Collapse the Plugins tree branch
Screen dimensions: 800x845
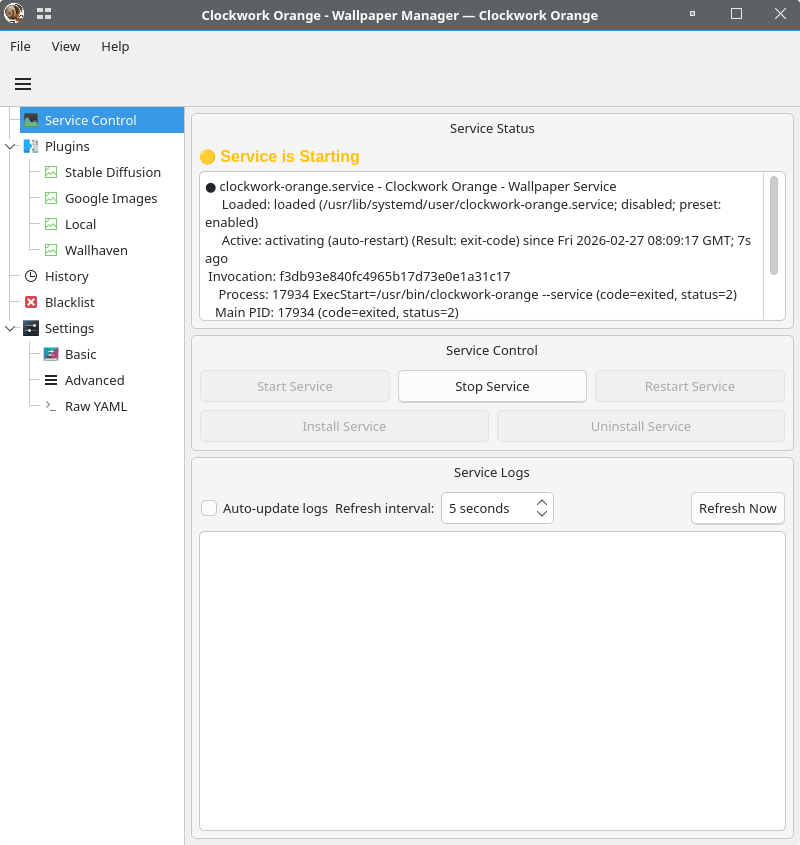click(11, 146)
